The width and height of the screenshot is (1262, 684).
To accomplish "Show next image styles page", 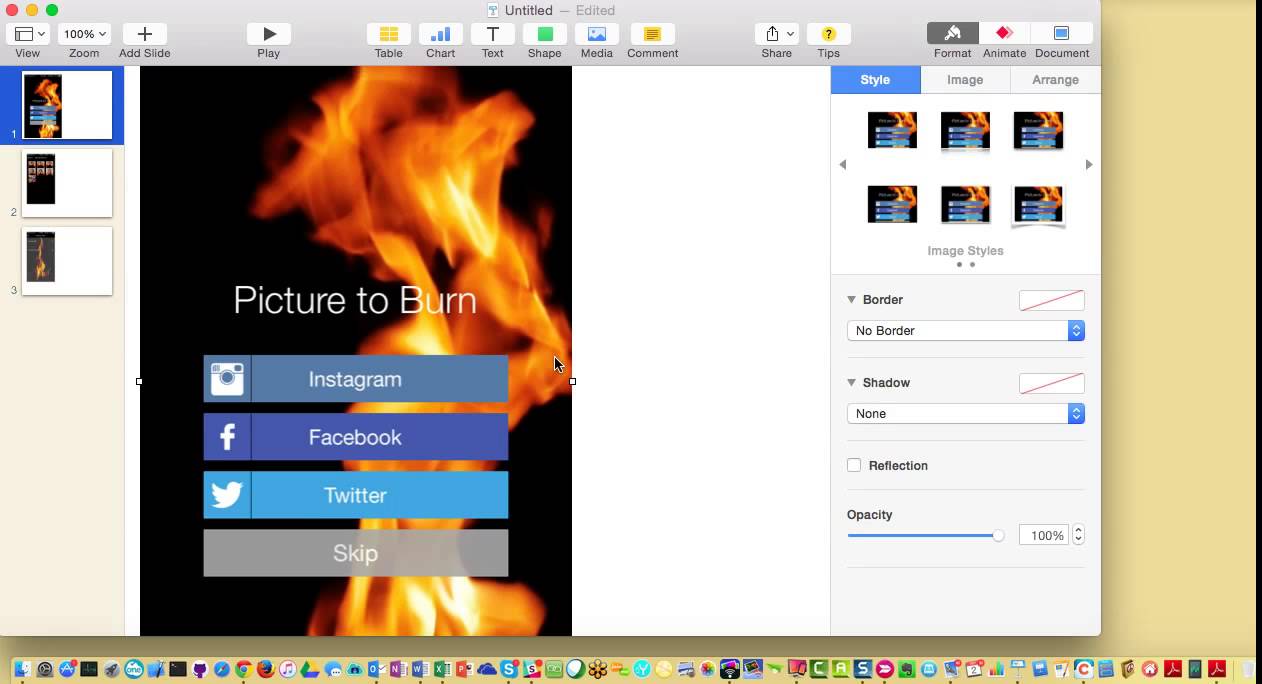I will pos(1089,165).
